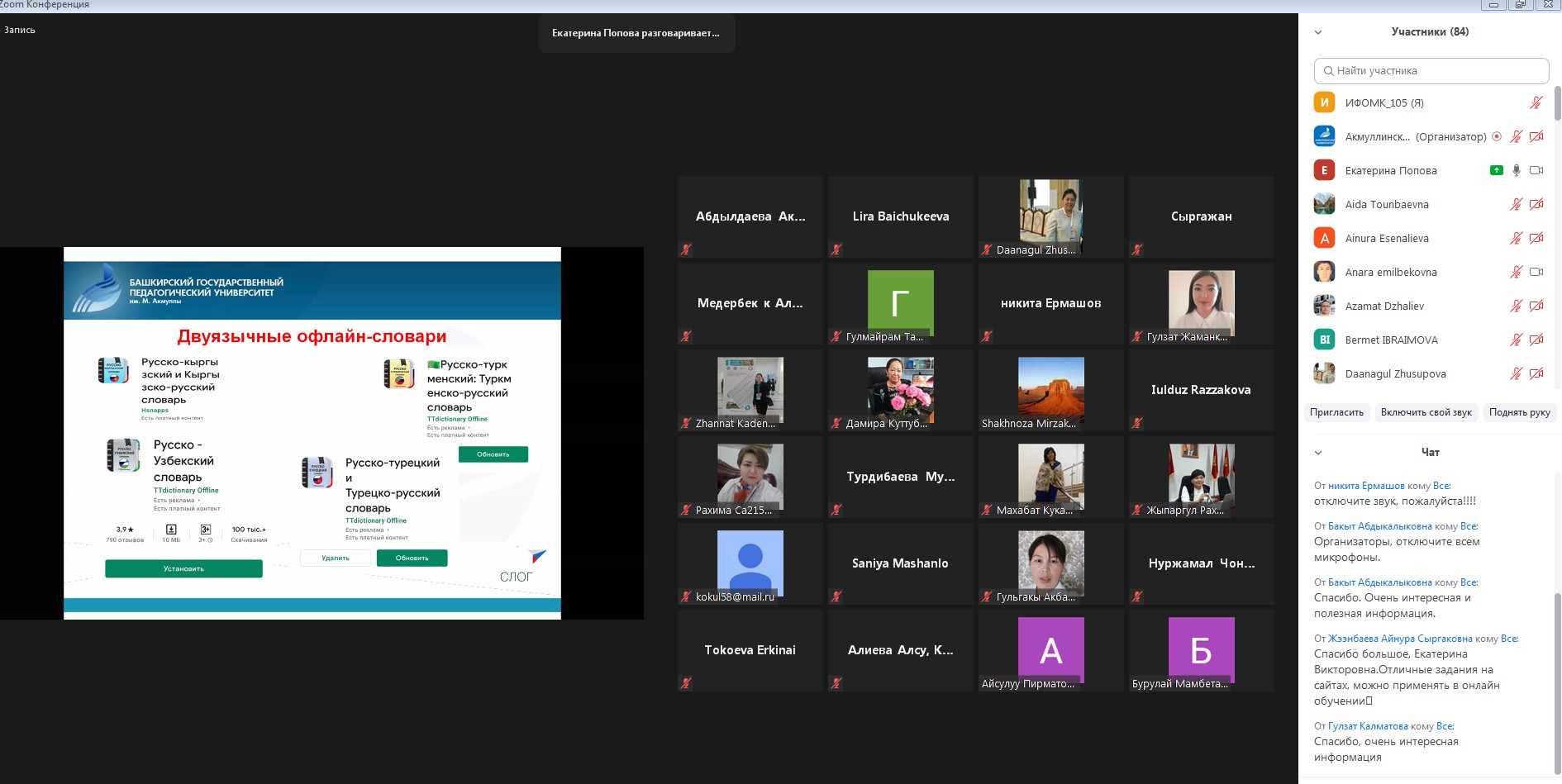Click Anara emilbekovna's camera icon
The height and width of the screenshot is (784, 1562).
1536,273
